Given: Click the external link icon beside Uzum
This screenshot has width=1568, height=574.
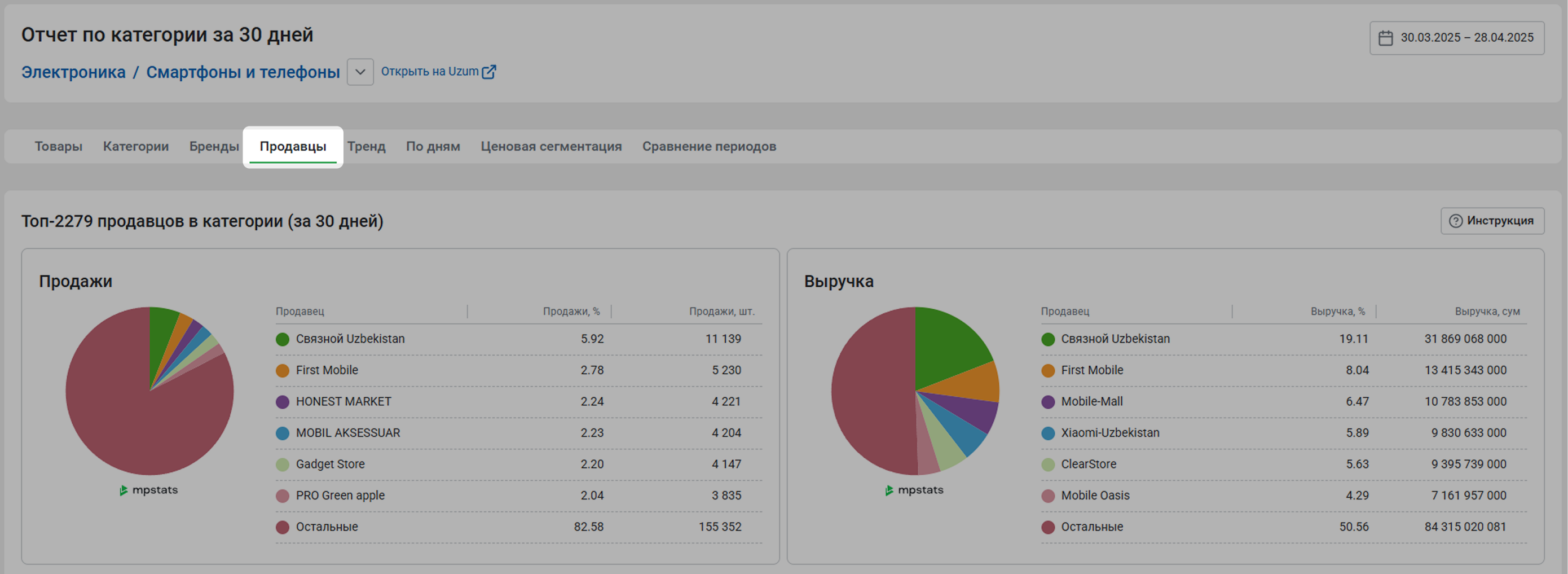Looking at the screenshot, I should point(489,72).
